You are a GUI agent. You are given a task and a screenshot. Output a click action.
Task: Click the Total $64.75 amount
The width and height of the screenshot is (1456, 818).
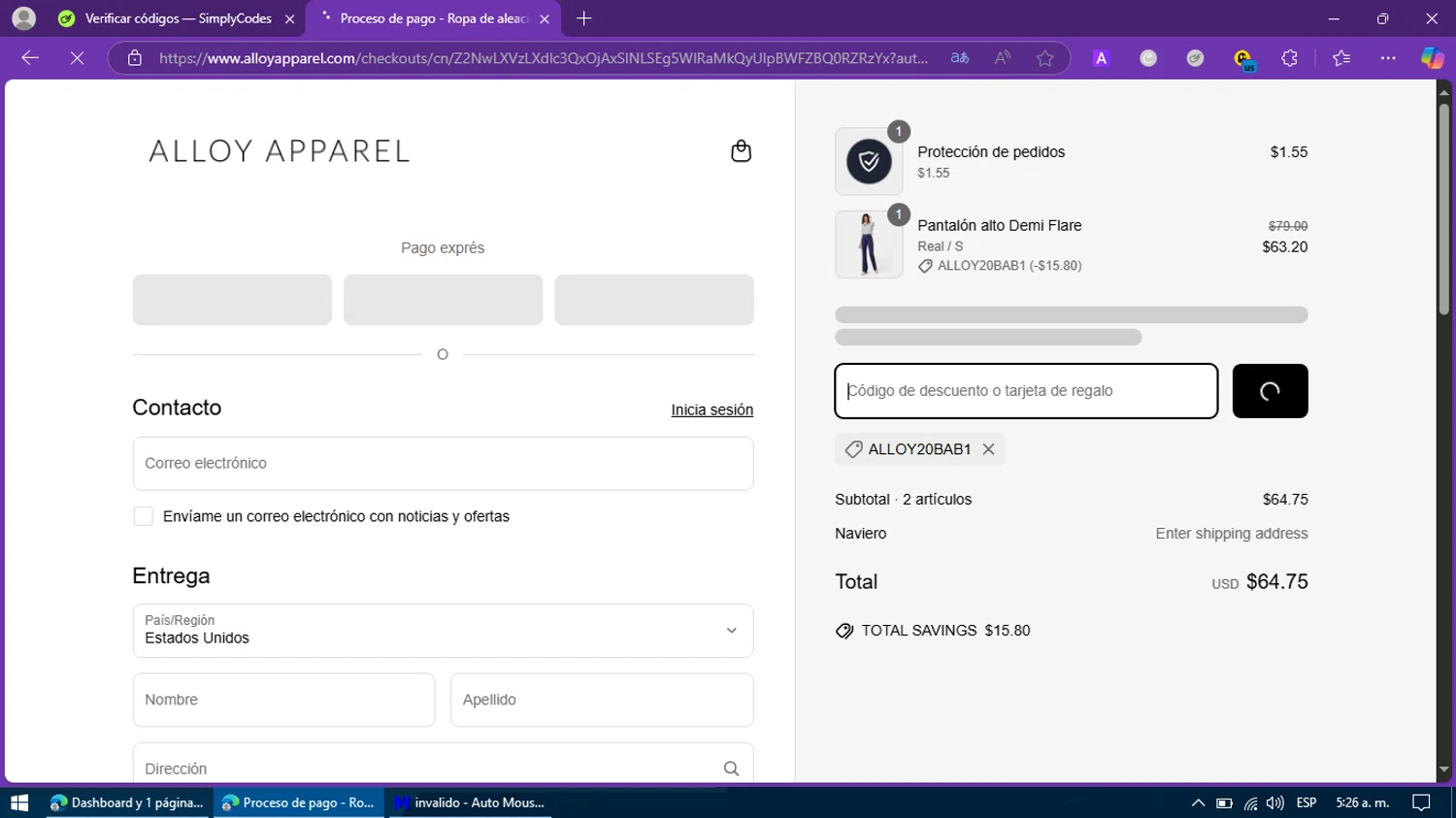pyautogui.click(x=1277, y=582)
